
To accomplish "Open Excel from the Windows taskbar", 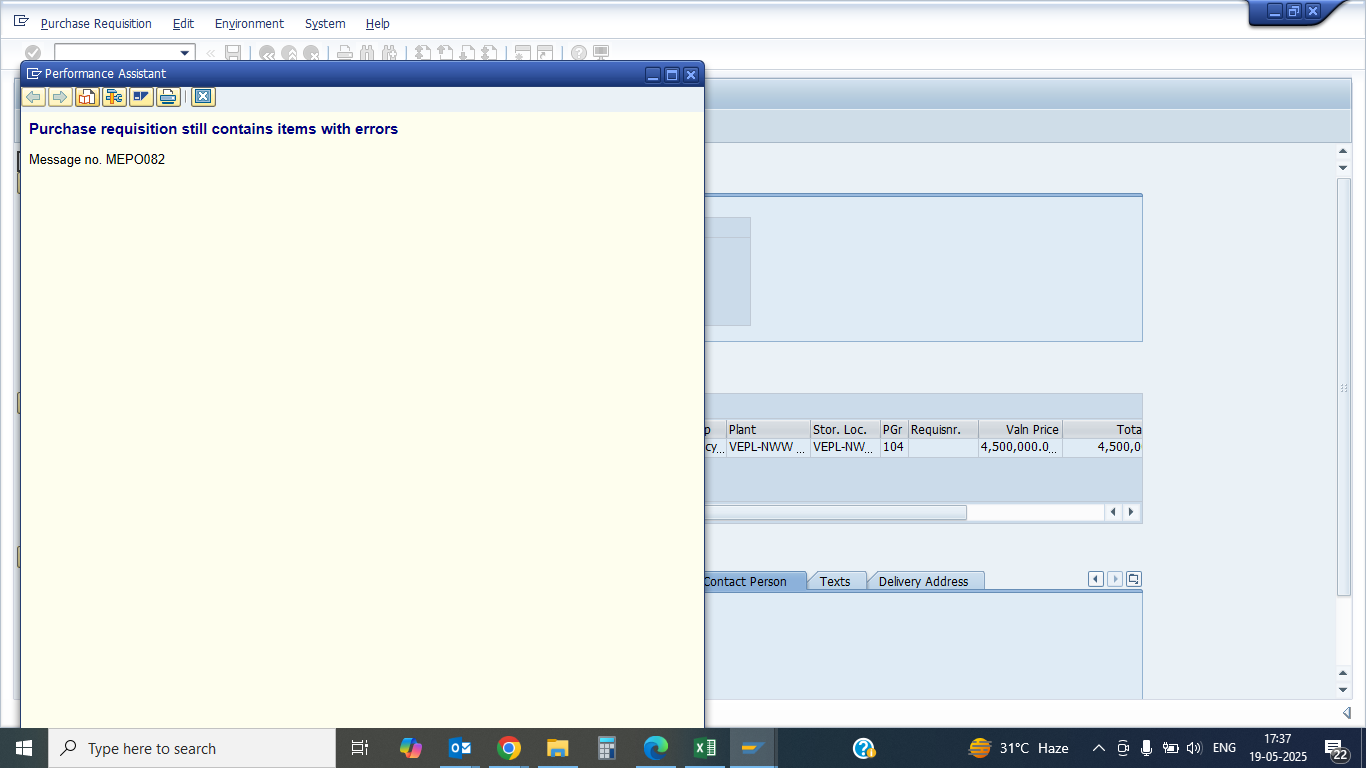I will (x=704, y=748).
